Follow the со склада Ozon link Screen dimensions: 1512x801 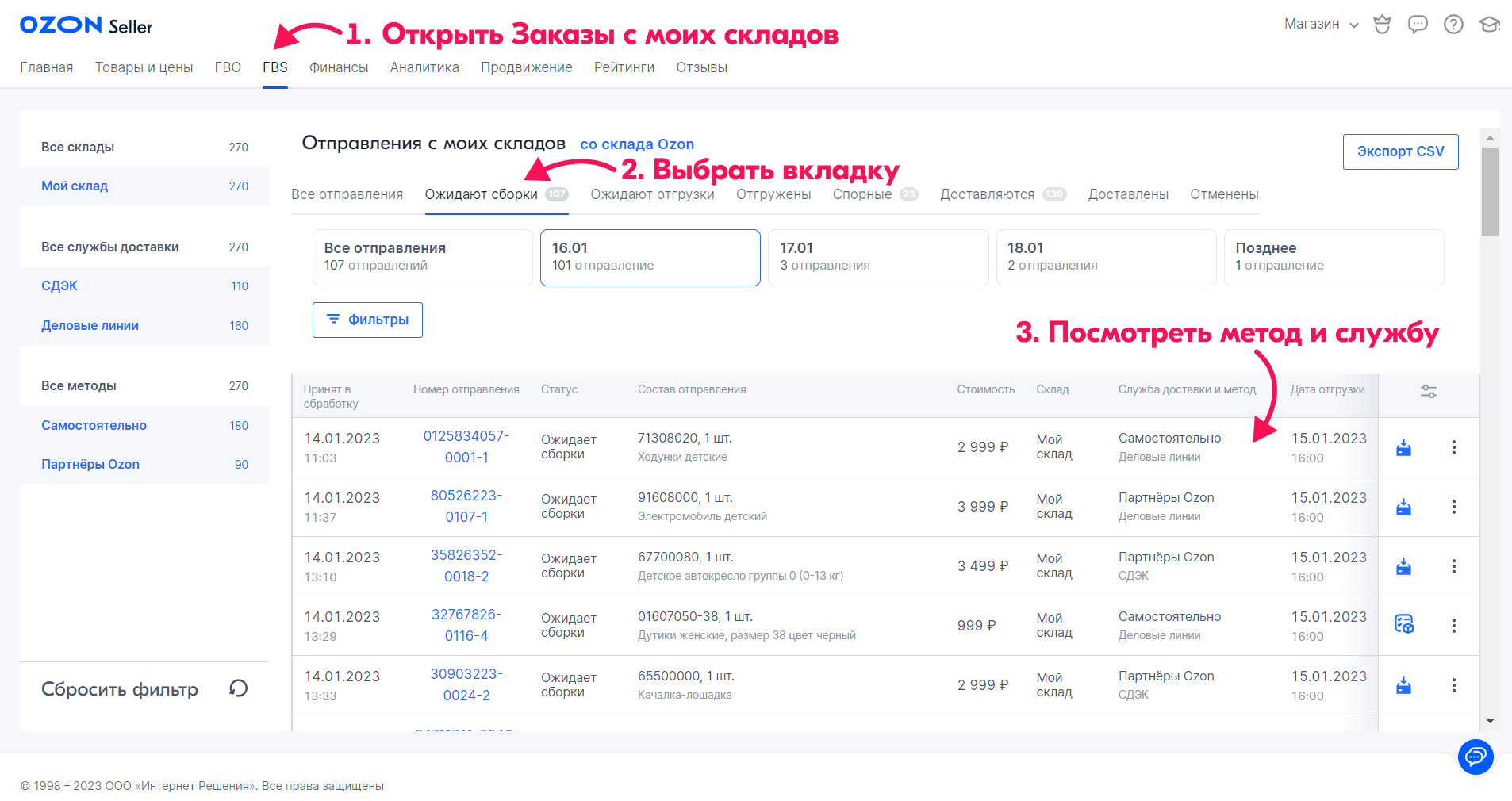(637, 144)
